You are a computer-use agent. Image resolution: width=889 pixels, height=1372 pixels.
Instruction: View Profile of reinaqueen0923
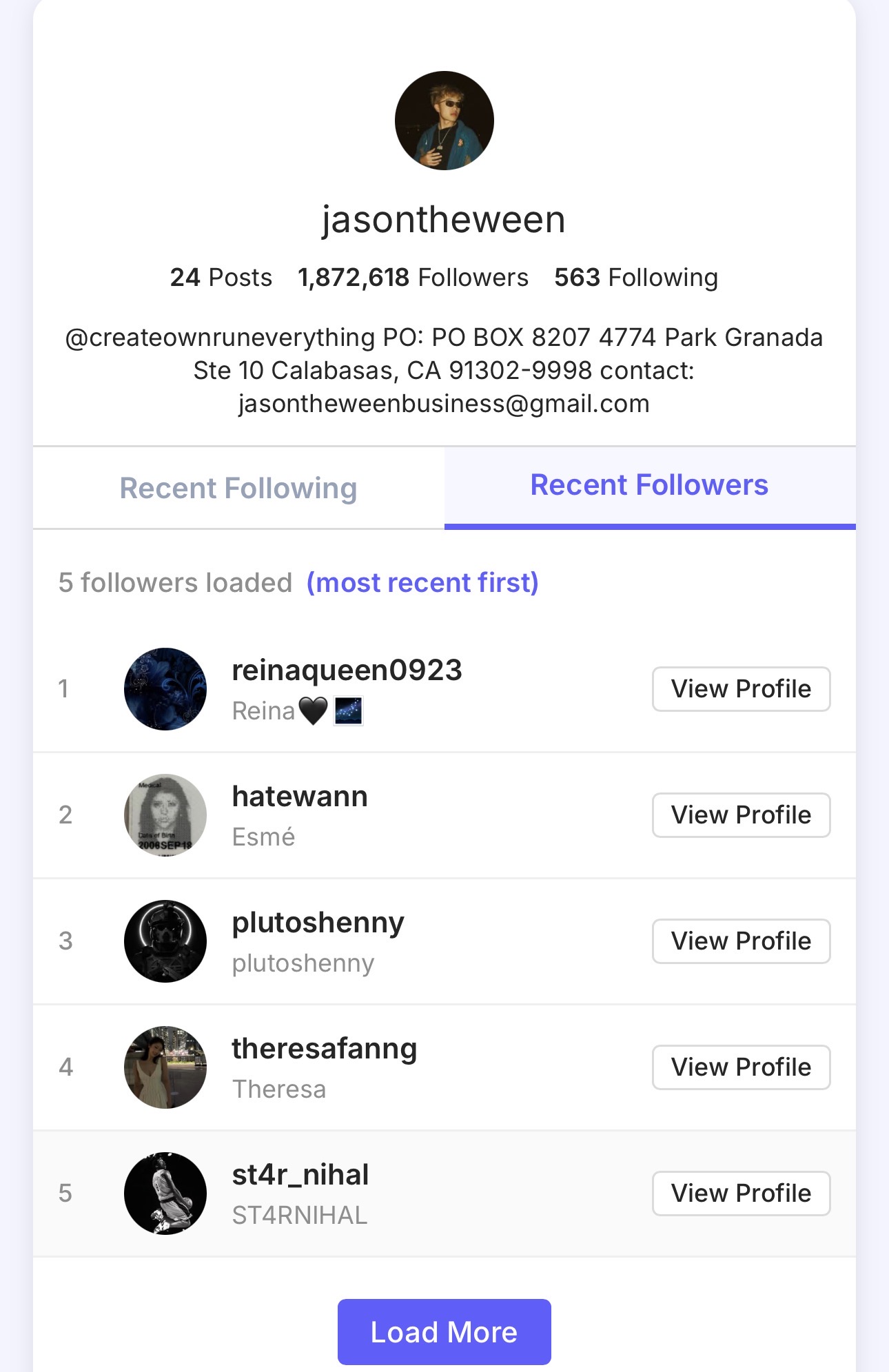[x=741, y=688]
